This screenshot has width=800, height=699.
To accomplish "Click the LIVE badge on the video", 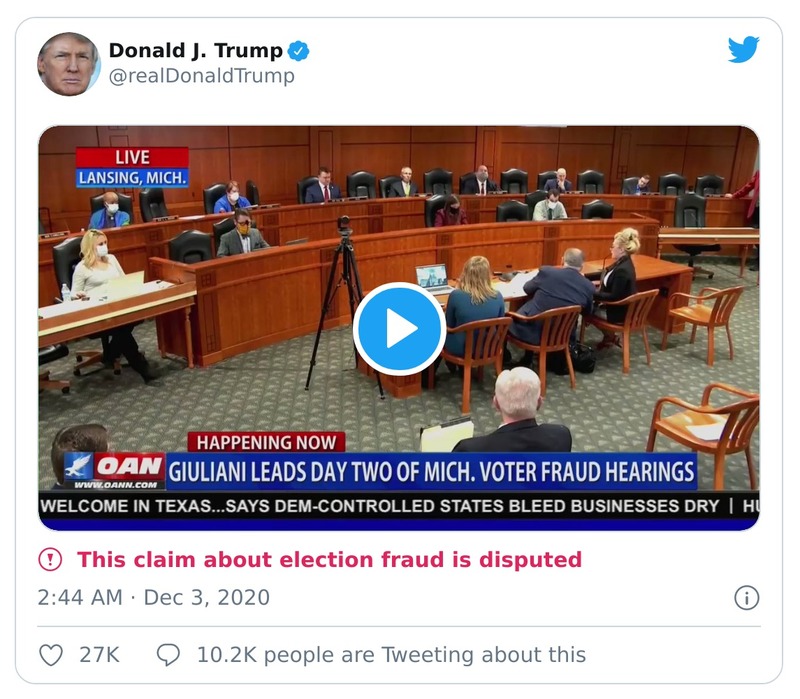I will click(x=133, y=157).
